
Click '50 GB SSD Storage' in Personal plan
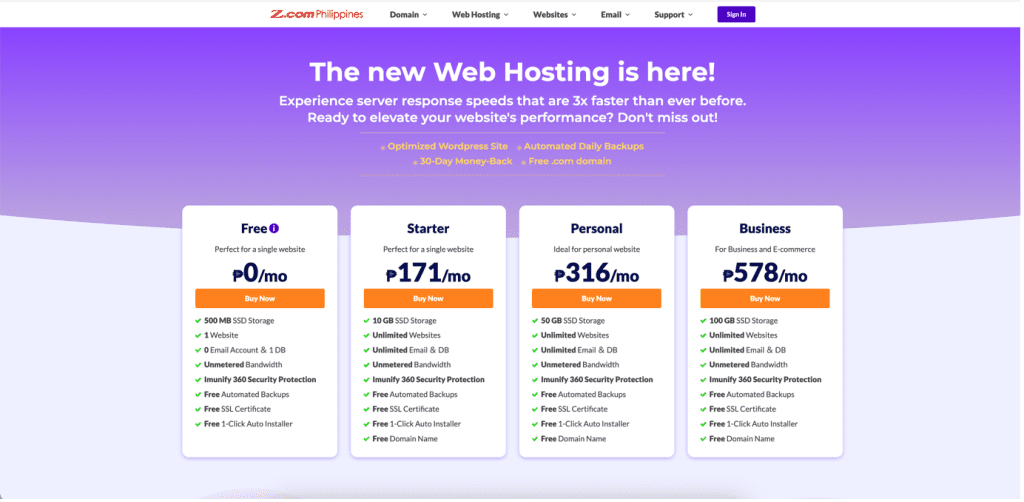(x=573, y=321)
